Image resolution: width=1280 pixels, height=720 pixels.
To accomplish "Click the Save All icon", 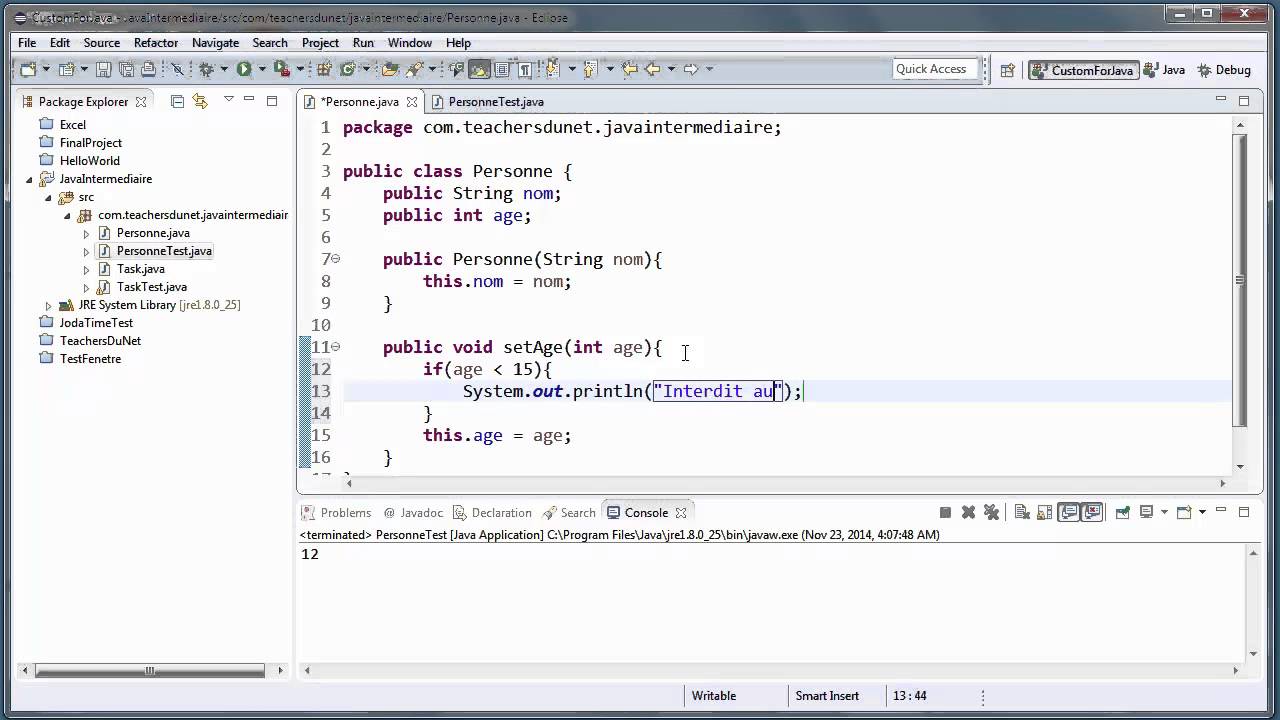I will coord(127,69).
